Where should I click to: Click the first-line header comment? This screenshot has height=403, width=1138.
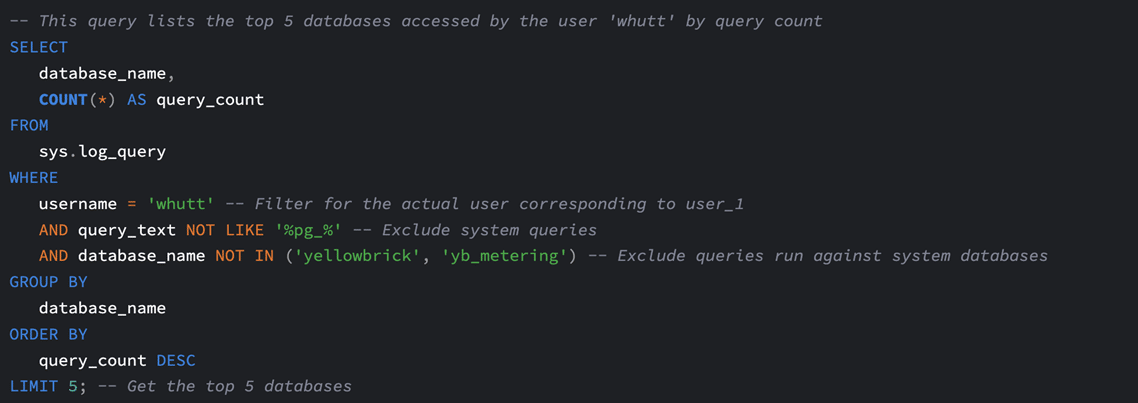pos(416,21)
